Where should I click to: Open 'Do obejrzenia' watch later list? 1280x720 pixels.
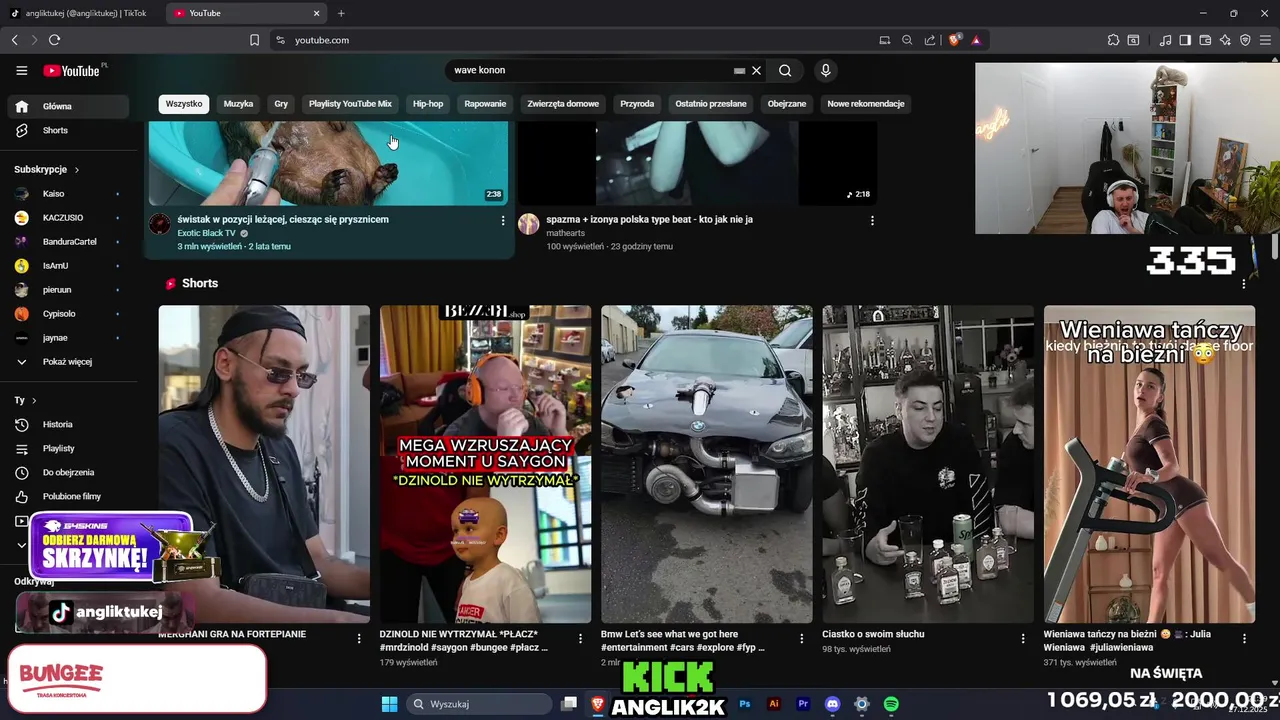(x=68, y=472)
